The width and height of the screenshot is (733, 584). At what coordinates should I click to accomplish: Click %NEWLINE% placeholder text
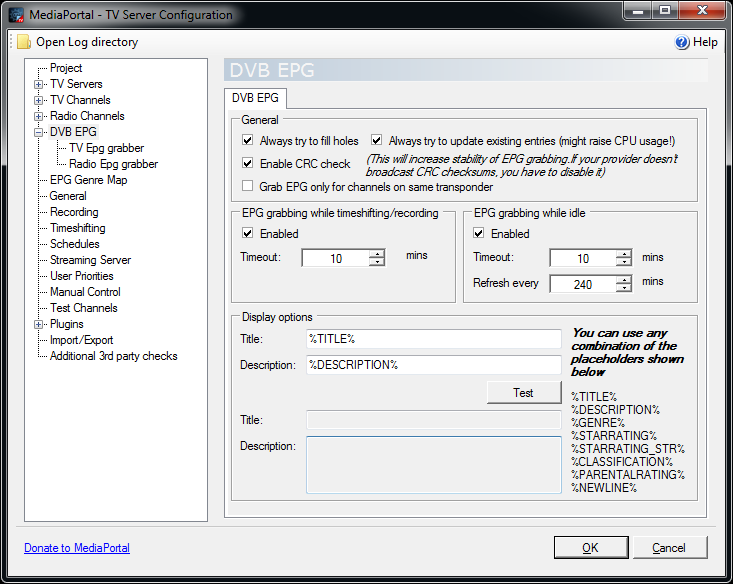point(604,488)
